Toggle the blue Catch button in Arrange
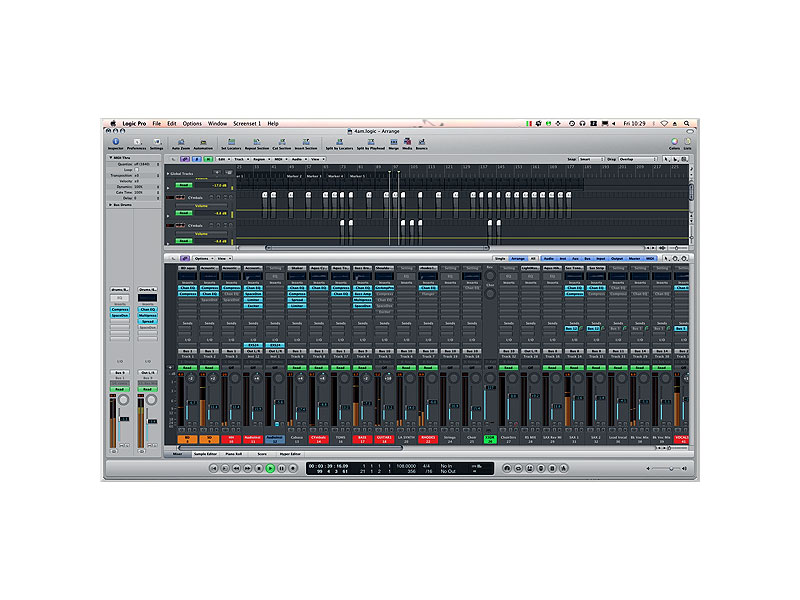This screenshot has width=800, height=600. click(196, 159)
